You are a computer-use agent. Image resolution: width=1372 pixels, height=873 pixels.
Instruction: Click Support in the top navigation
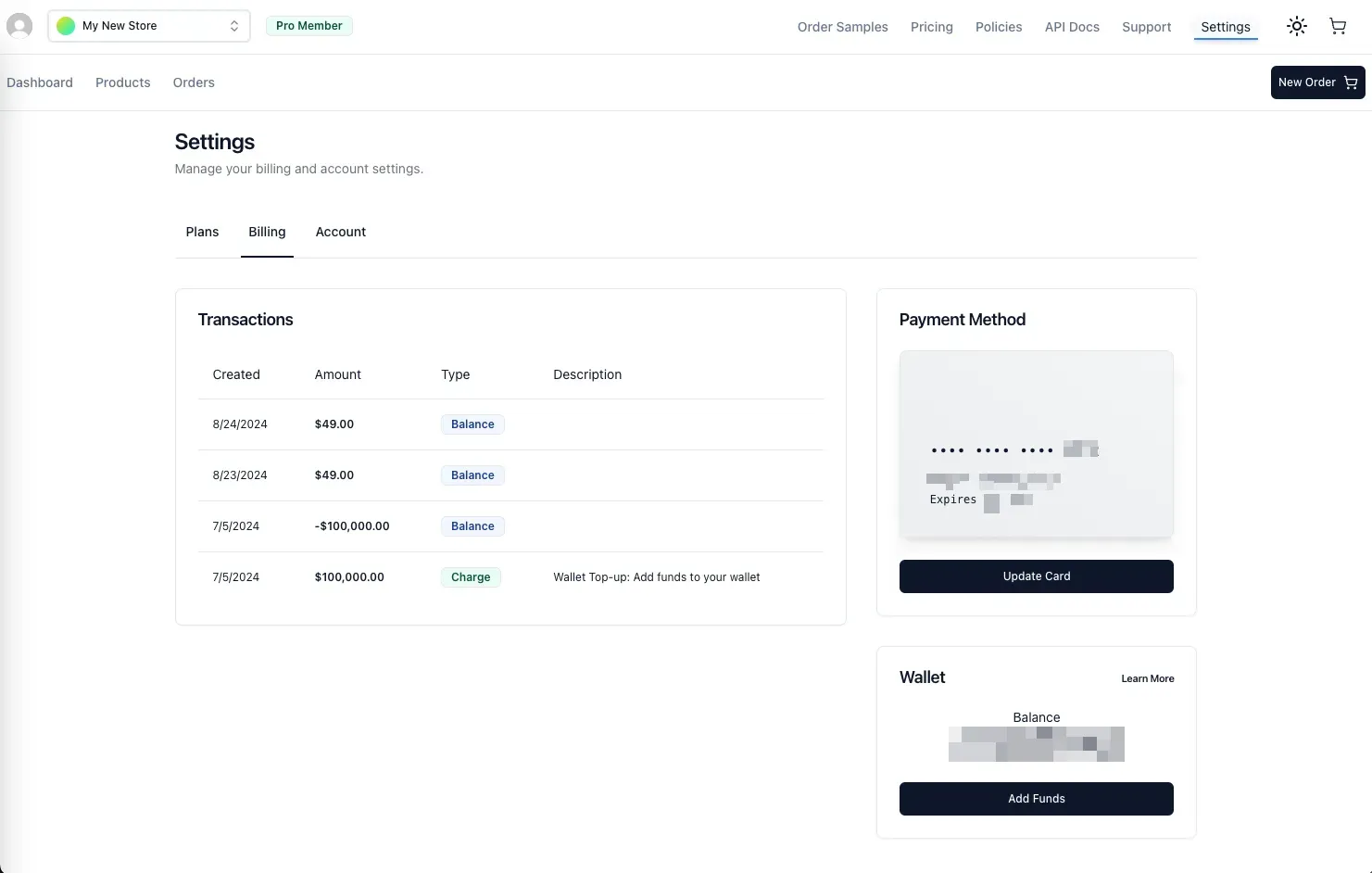pos(1146,27)
